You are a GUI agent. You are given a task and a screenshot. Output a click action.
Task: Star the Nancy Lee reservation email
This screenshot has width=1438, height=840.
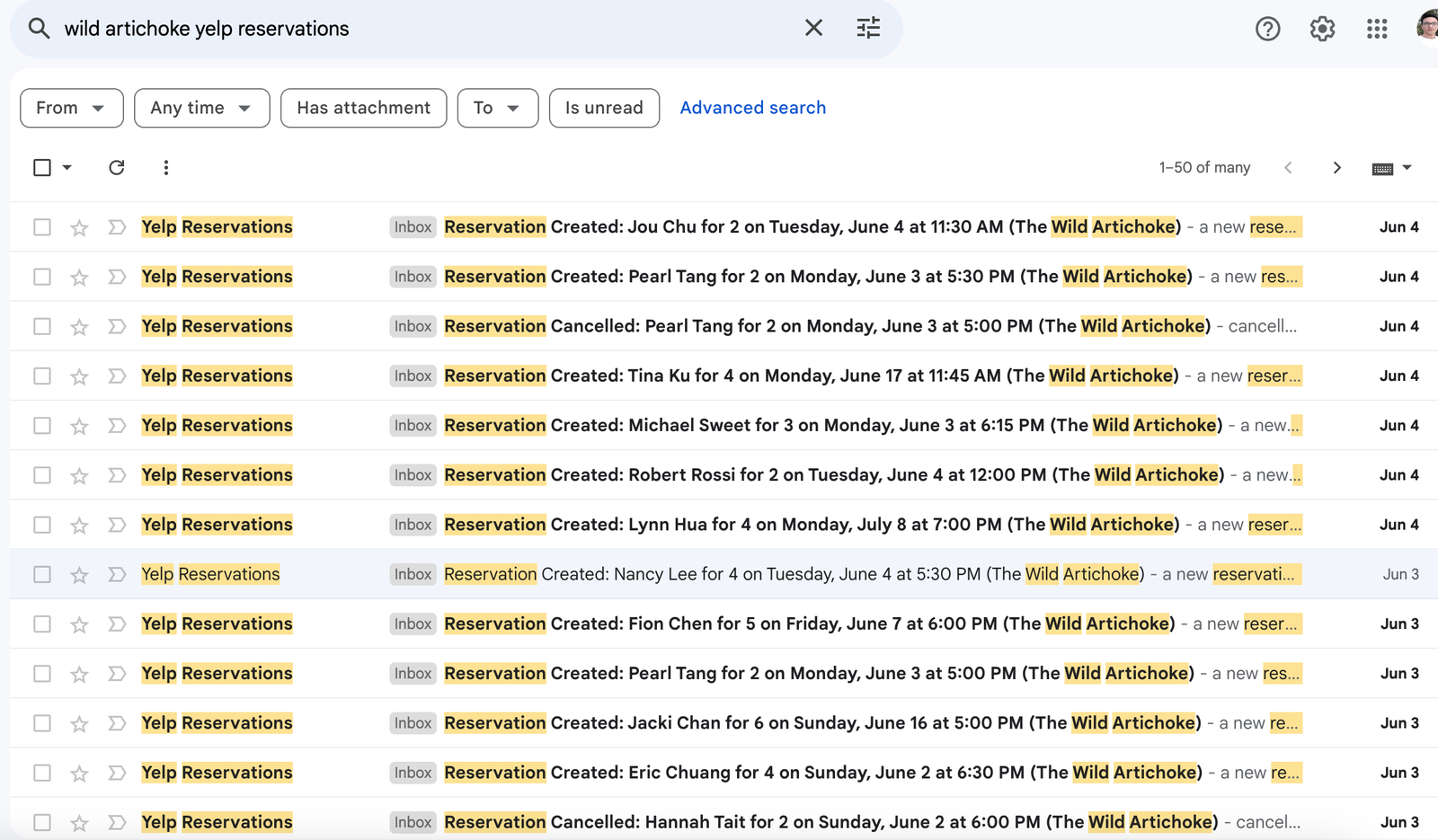coord(79,574)
